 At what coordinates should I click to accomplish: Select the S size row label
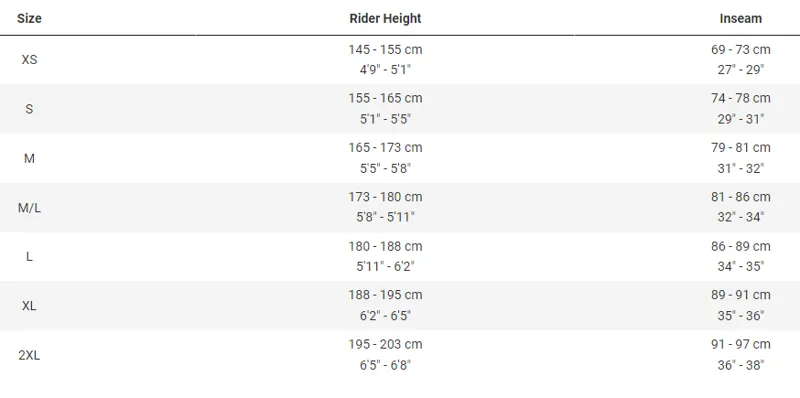[29, 109]
